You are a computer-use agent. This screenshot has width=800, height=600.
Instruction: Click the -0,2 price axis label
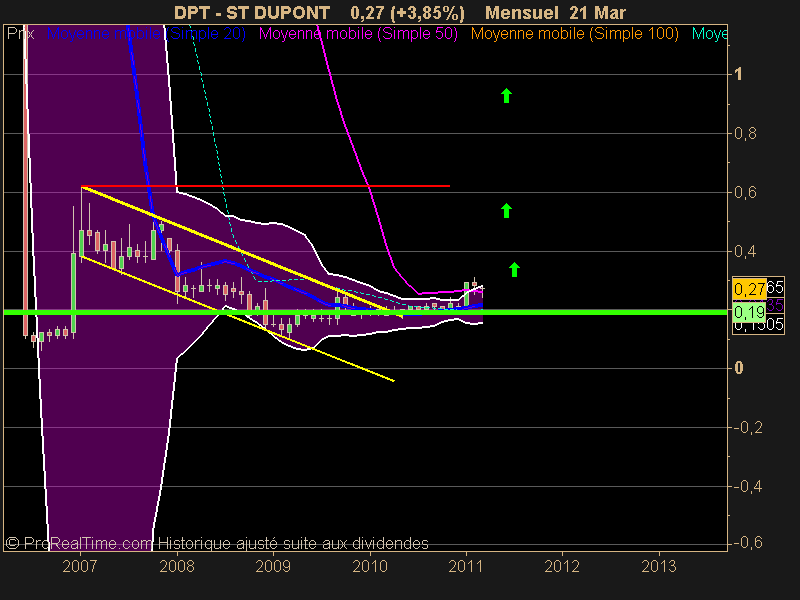(748, 427)
